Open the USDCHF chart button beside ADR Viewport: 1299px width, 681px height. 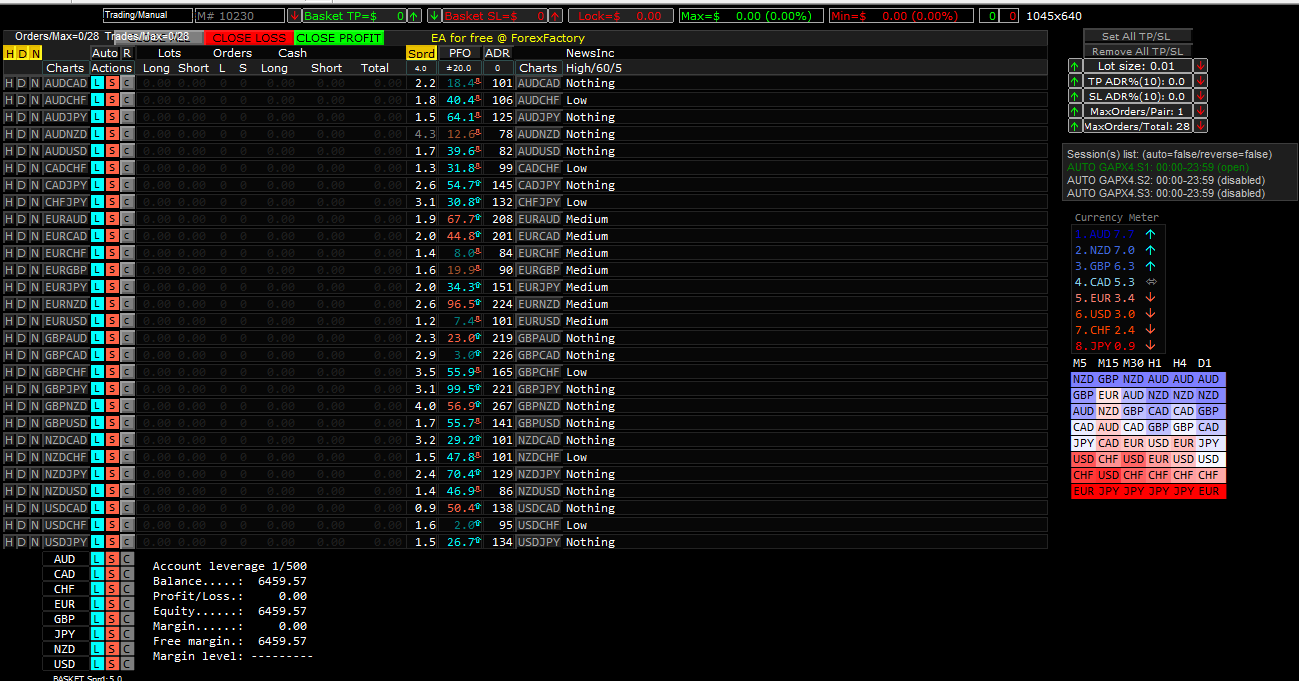pyautogui.click(x=538, y=525)
